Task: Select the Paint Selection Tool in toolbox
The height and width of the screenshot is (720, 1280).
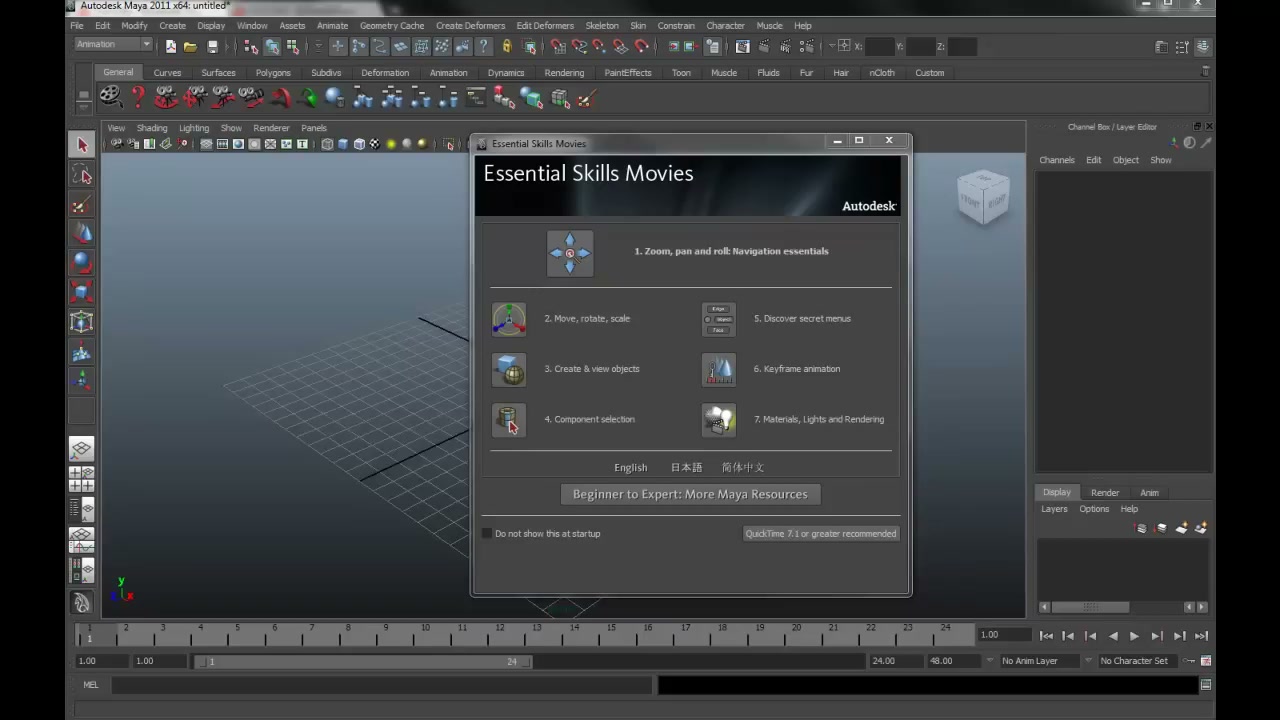Action: pyautogui.click(x=82, y=205)
